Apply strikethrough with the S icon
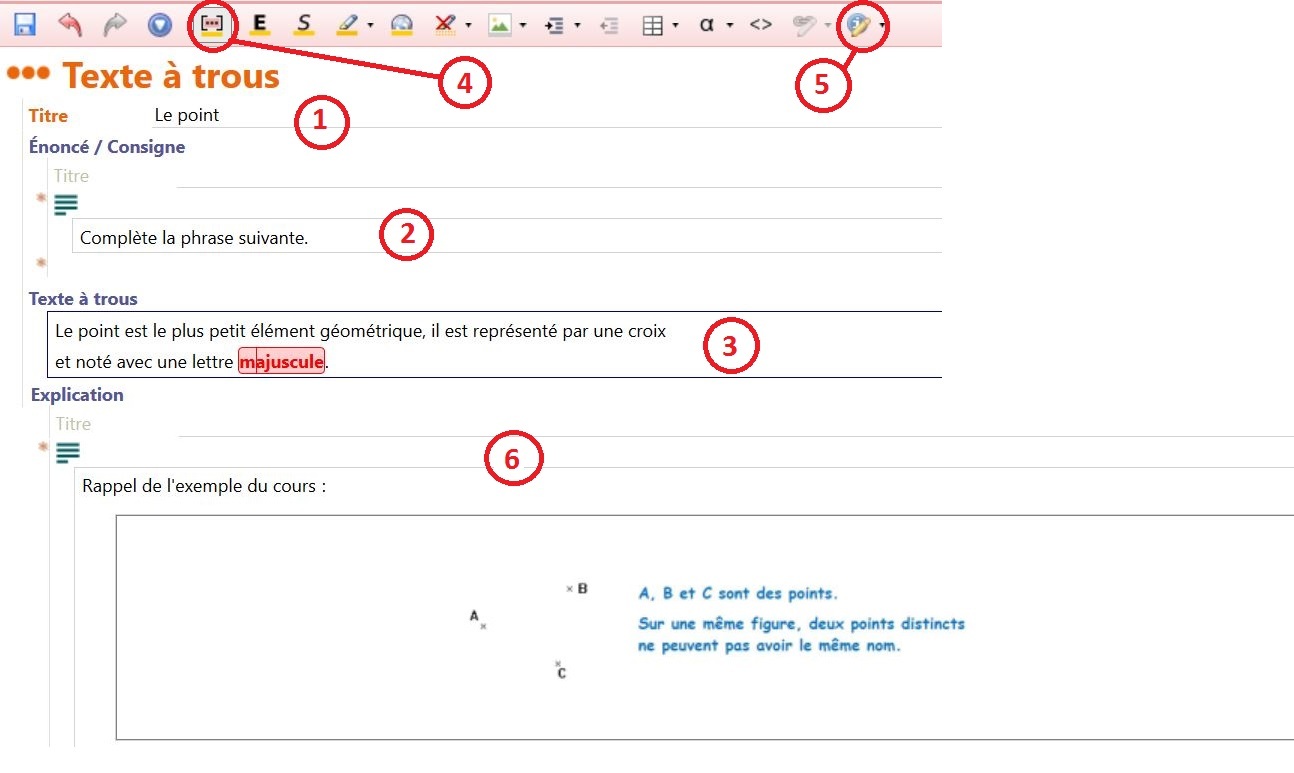 303,24
